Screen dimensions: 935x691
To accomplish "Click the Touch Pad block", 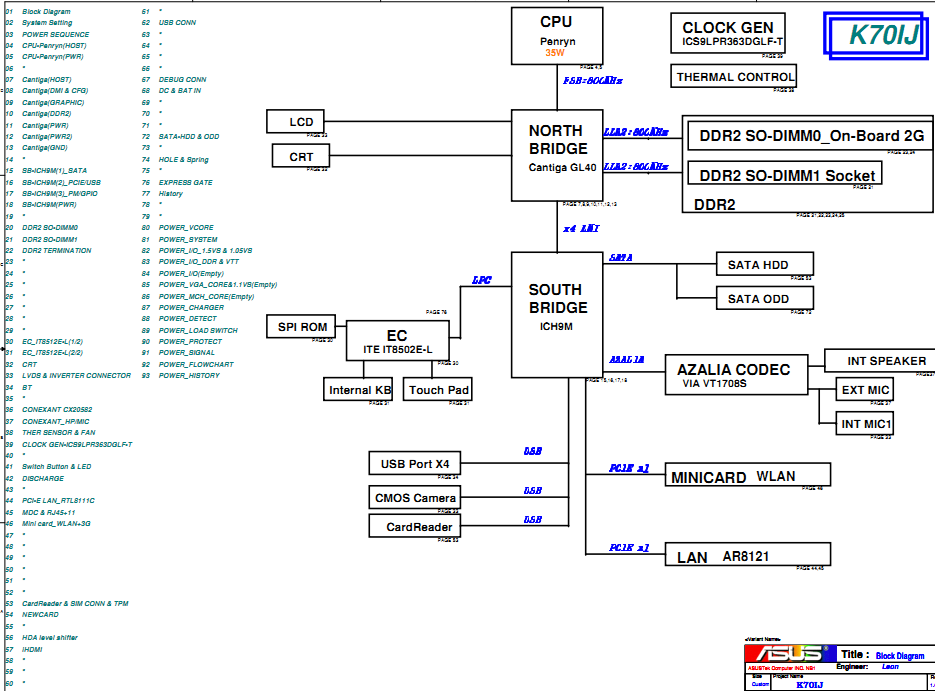I will coord(438,389).
